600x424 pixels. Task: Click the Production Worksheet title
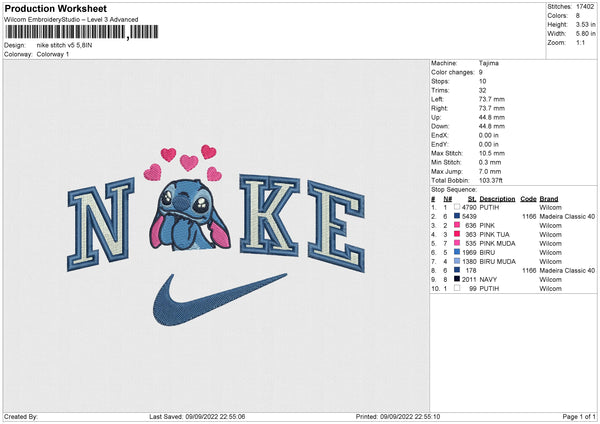click(56, 8)
